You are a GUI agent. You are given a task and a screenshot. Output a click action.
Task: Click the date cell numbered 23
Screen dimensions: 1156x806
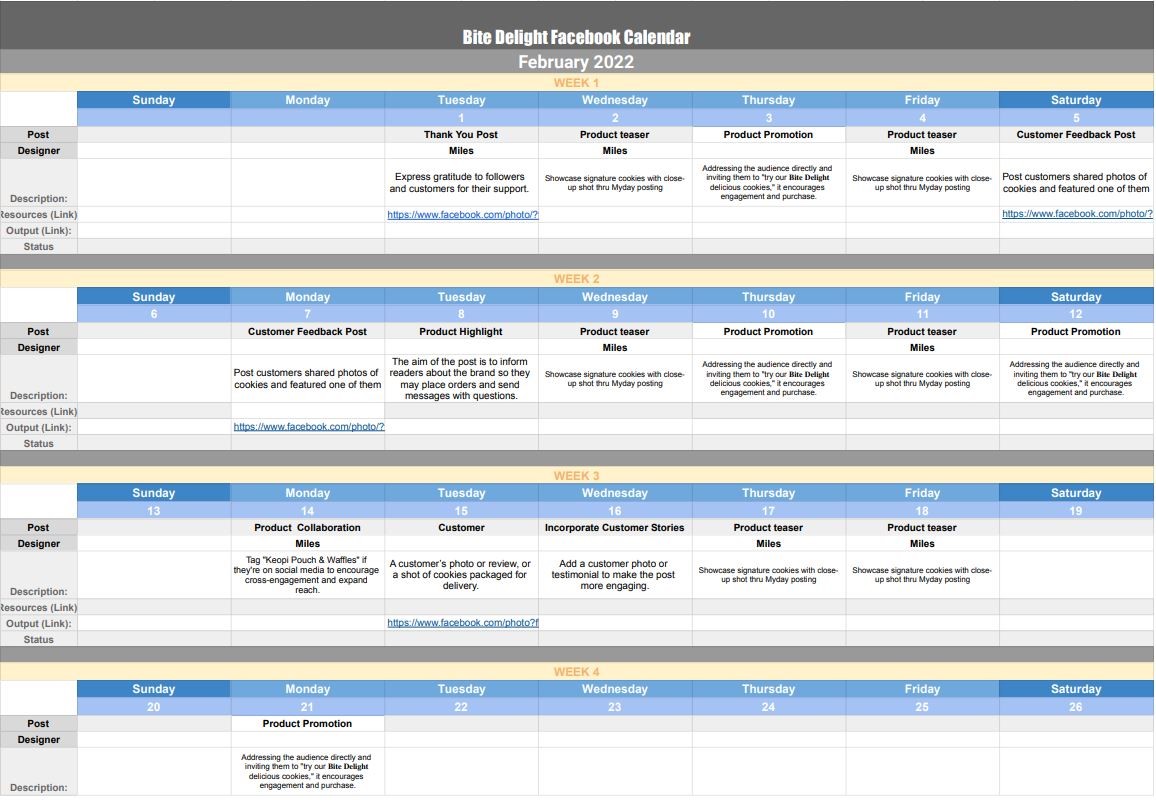point(615,706)
